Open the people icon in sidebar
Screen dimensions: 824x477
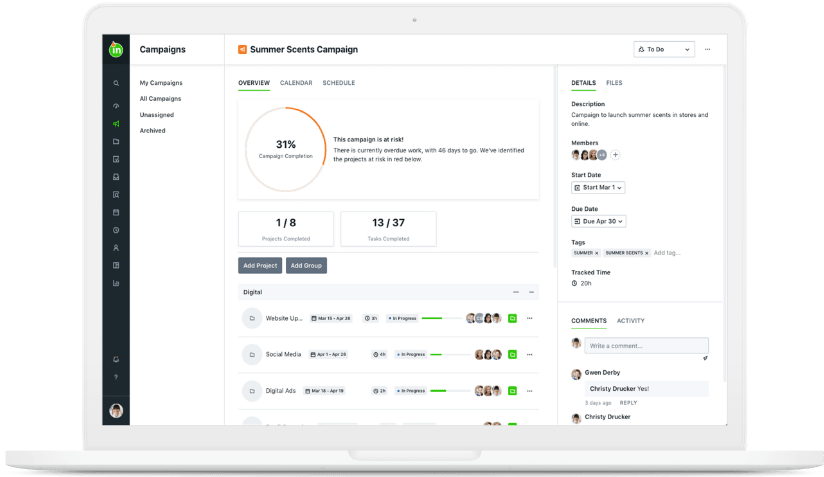point(116,247)
